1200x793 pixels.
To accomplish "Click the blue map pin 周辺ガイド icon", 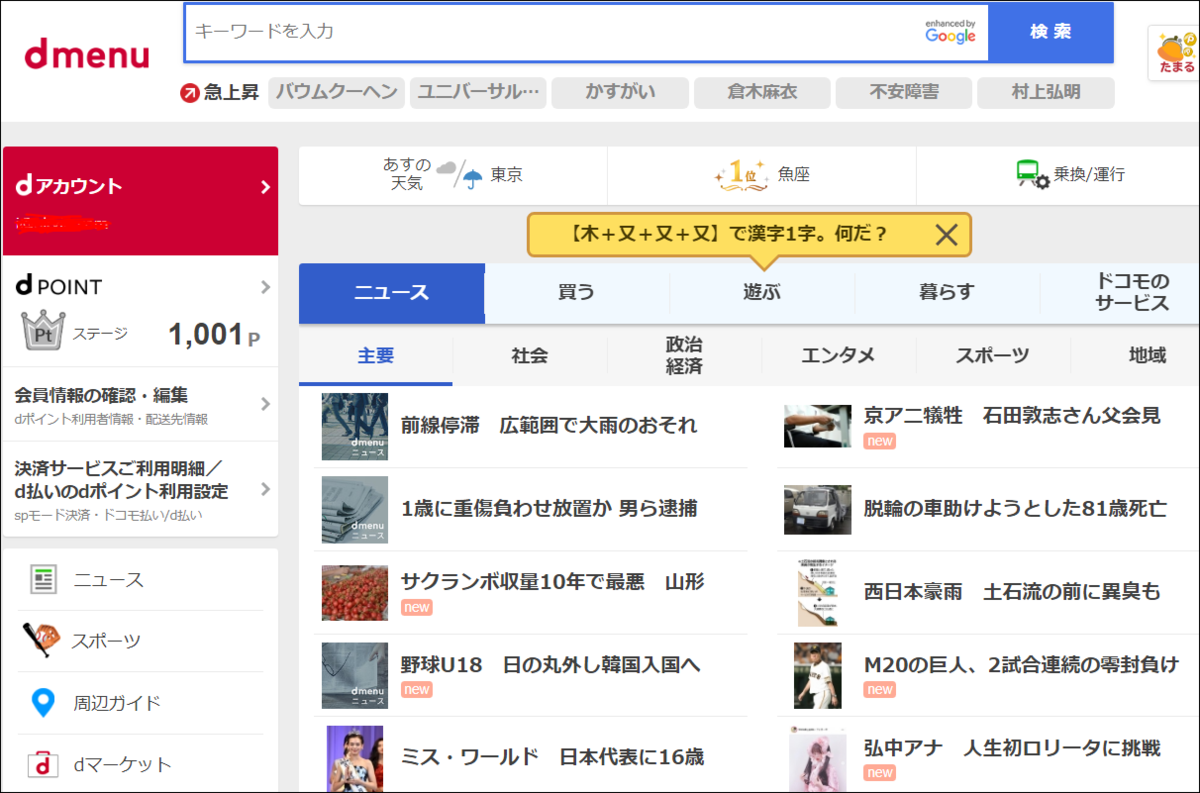I will [x=42, y=702].
